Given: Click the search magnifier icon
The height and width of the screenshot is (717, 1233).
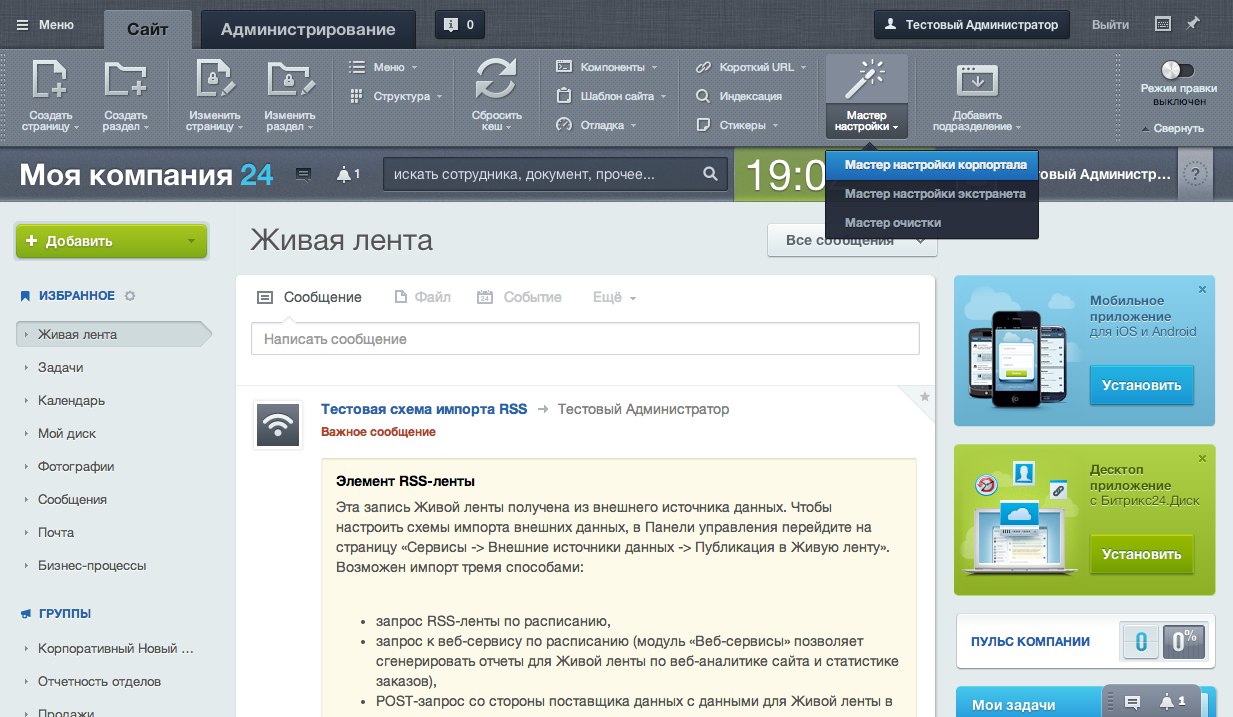Looking at the screenshot, I should click(x=710, y=174).
